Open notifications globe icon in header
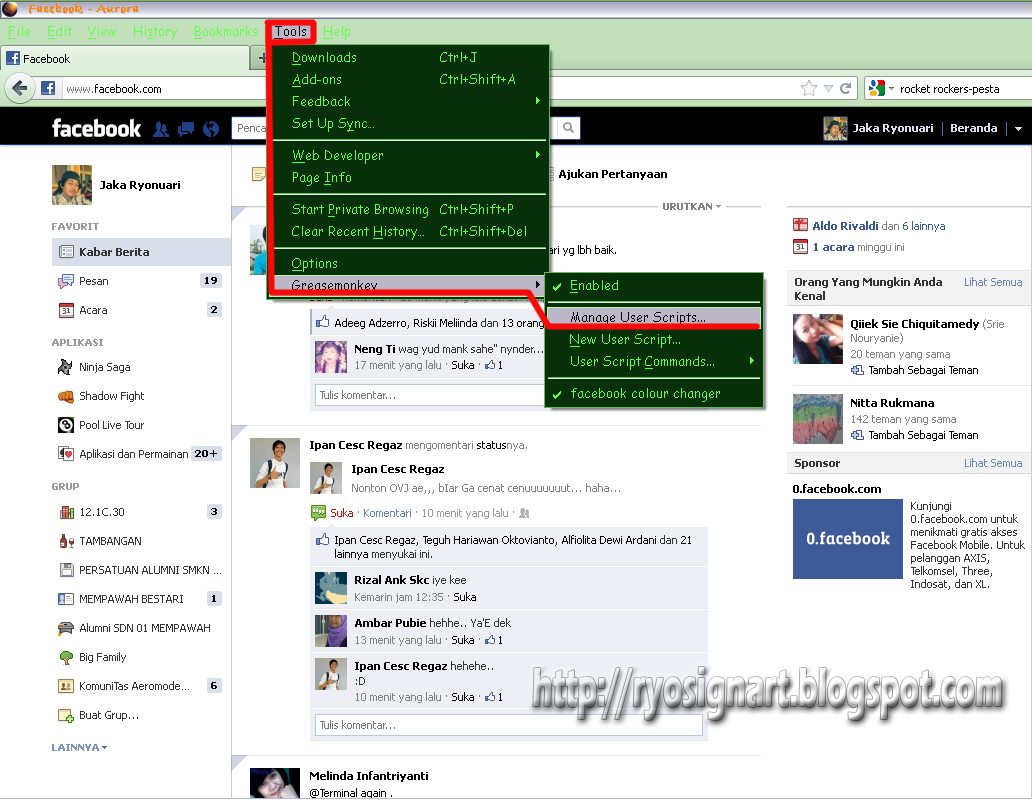The width and height of the screenshot is (1032, 800). click(x=211, y=129)
